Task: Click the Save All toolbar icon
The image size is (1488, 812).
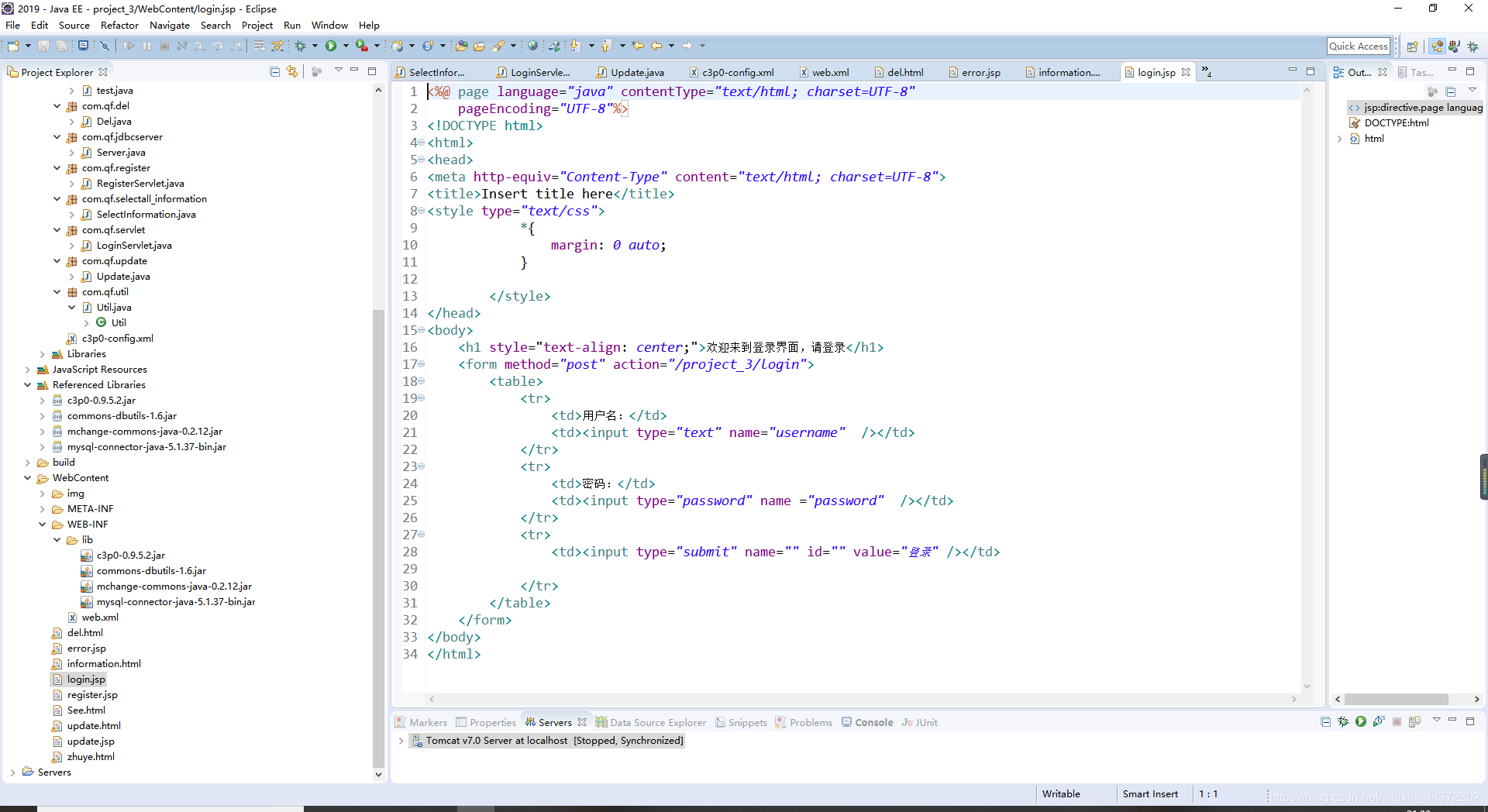Action: click(x=61, y=46)
